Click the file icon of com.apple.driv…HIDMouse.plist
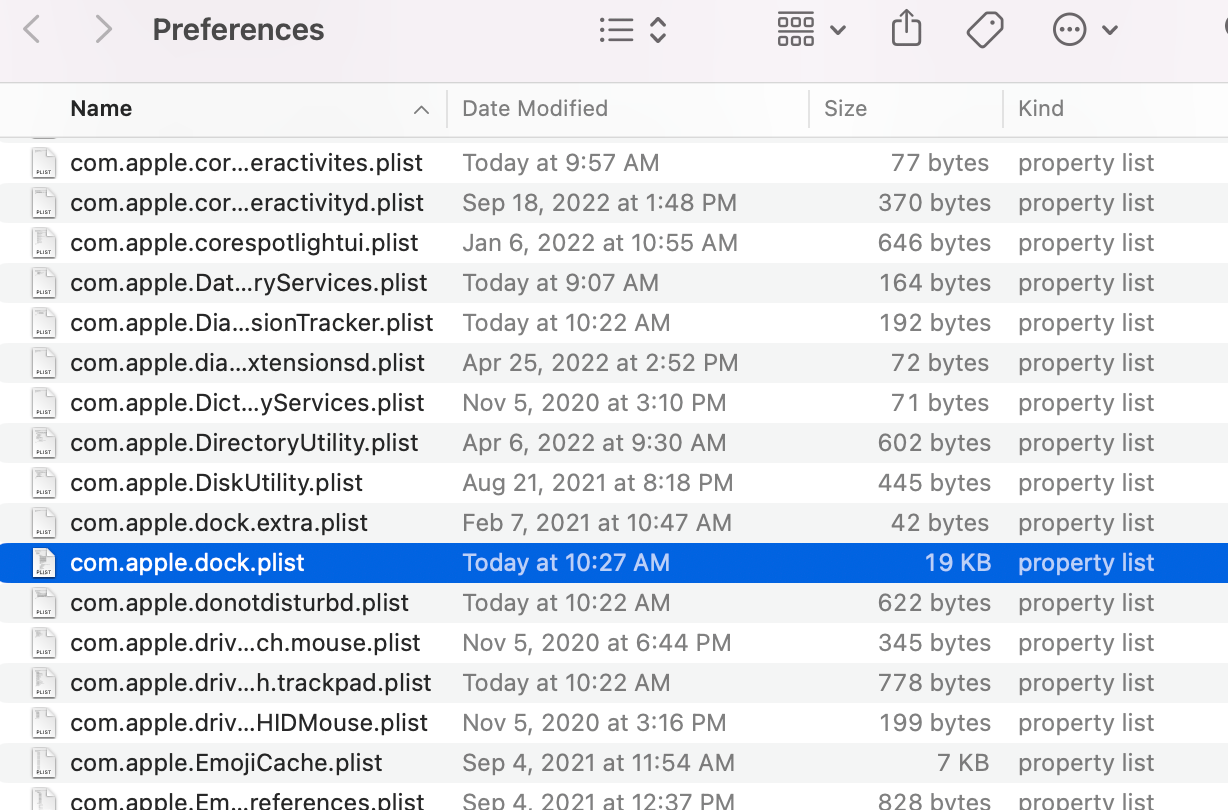 (x=43, y=723)
